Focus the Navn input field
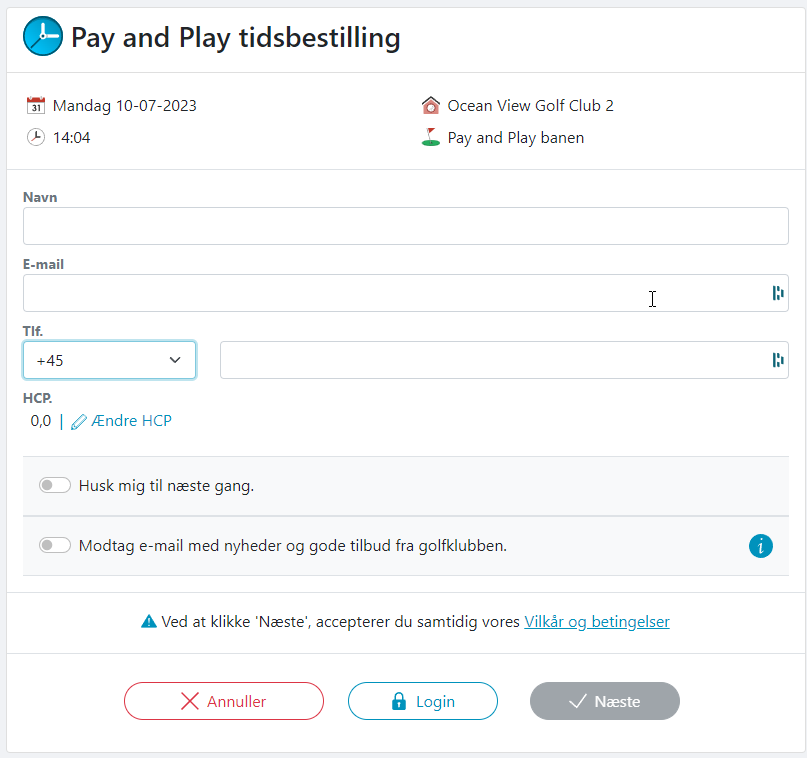 [x=405, y=226]
